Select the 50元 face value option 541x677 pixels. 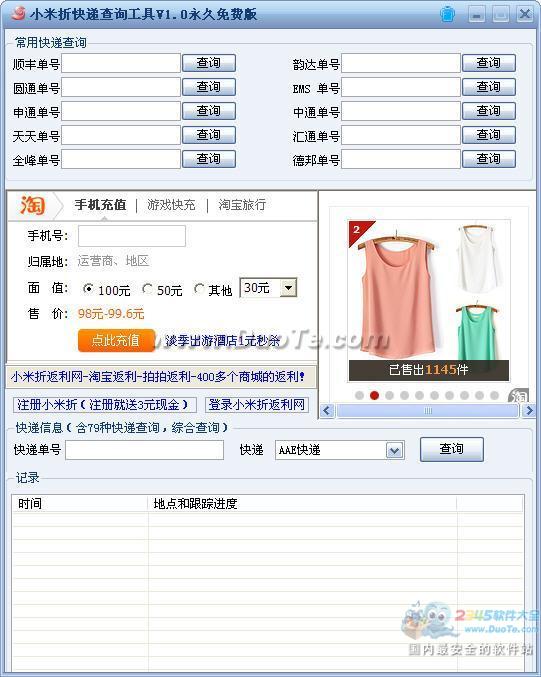click(147, 288)
